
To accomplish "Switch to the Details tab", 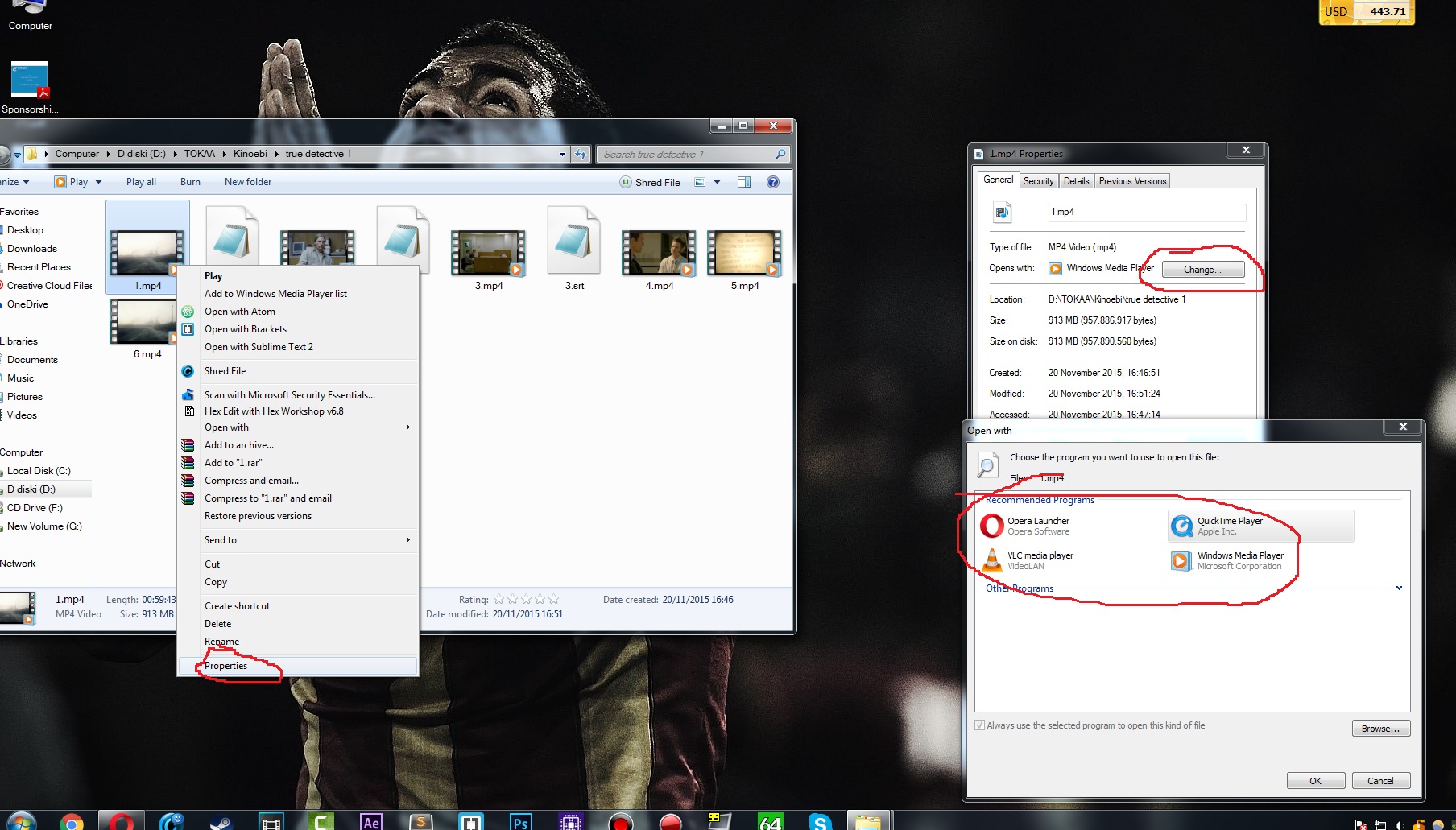I will tap(1076, 181).
